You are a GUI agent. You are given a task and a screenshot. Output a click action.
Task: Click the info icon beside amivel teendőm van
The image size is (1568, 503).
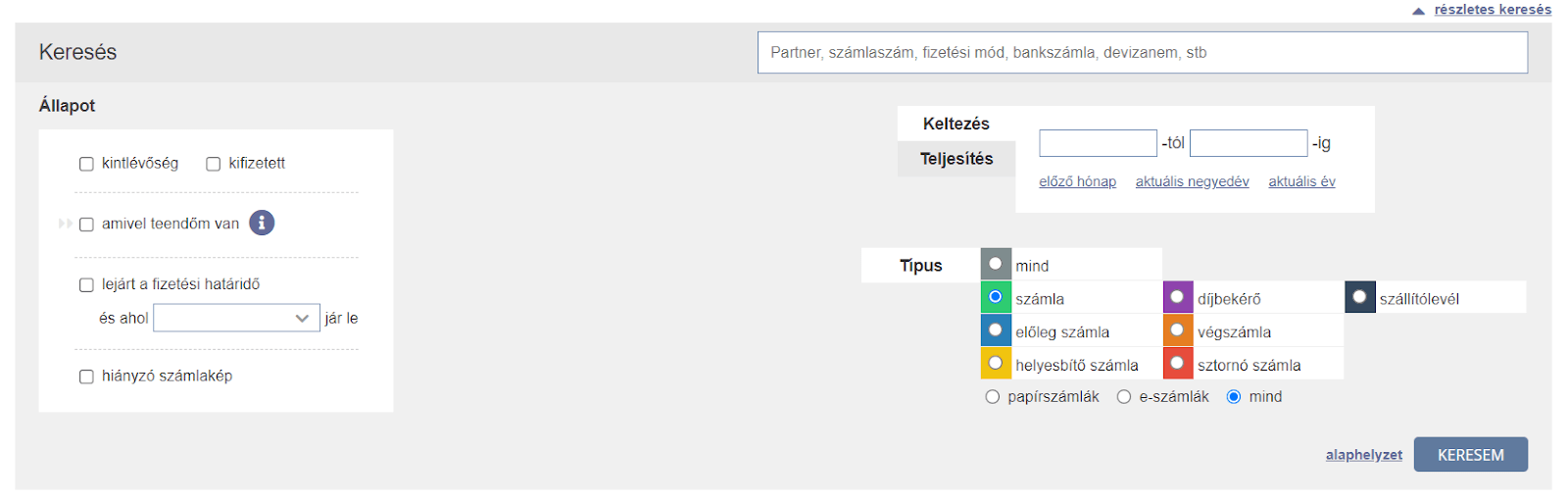262,224
